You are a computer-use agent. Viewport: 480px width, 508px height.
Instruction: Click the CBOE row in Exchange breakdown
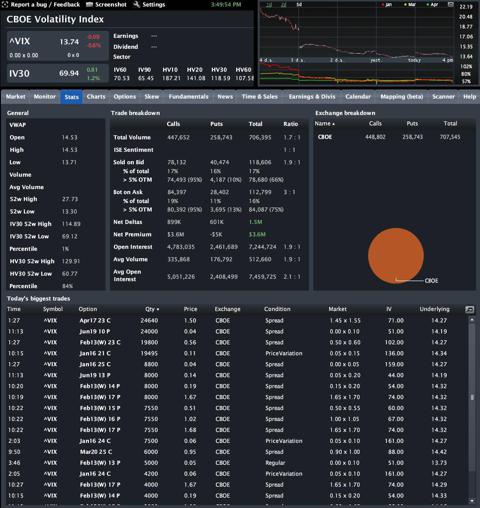click(x=394, y=137)
